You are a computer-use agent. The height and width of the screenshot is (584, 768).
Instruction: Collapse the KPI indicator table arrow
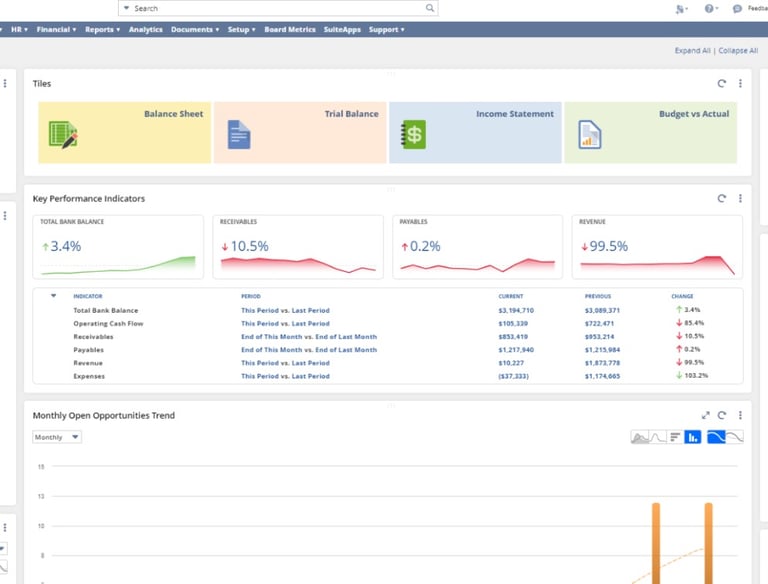tap(53, 295)
